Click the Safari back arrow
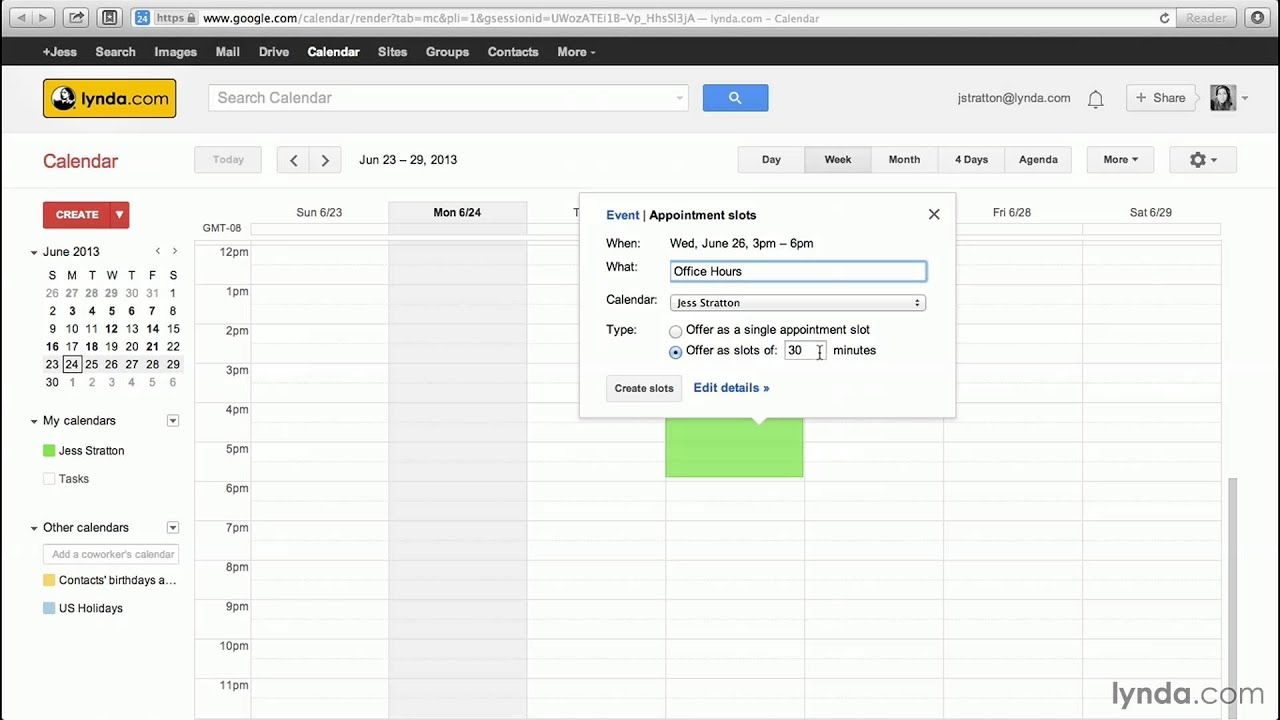 coord(19,18)
